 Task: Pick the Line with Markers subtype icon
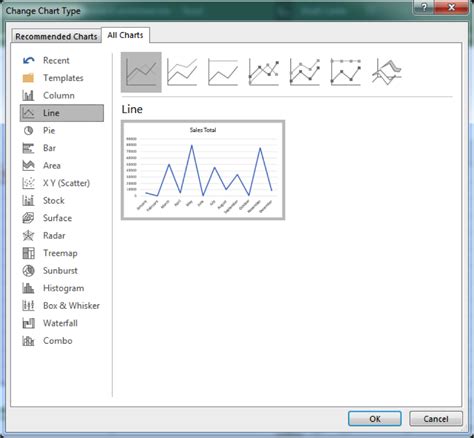click(264, 72)
